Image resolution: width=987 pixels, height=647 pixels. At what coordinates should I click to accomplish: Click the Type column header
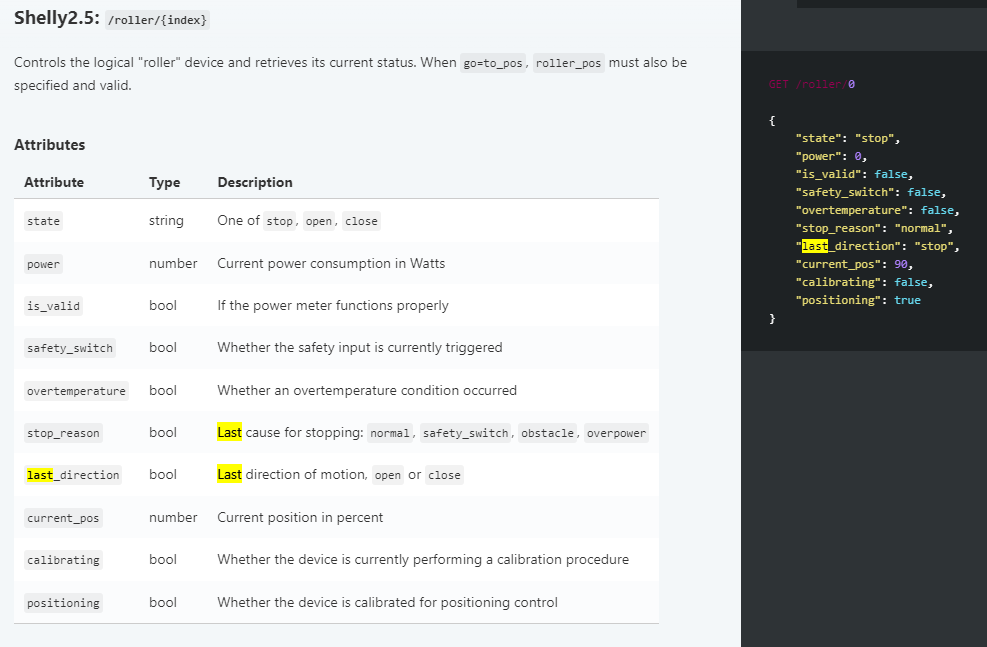(164, 183)
